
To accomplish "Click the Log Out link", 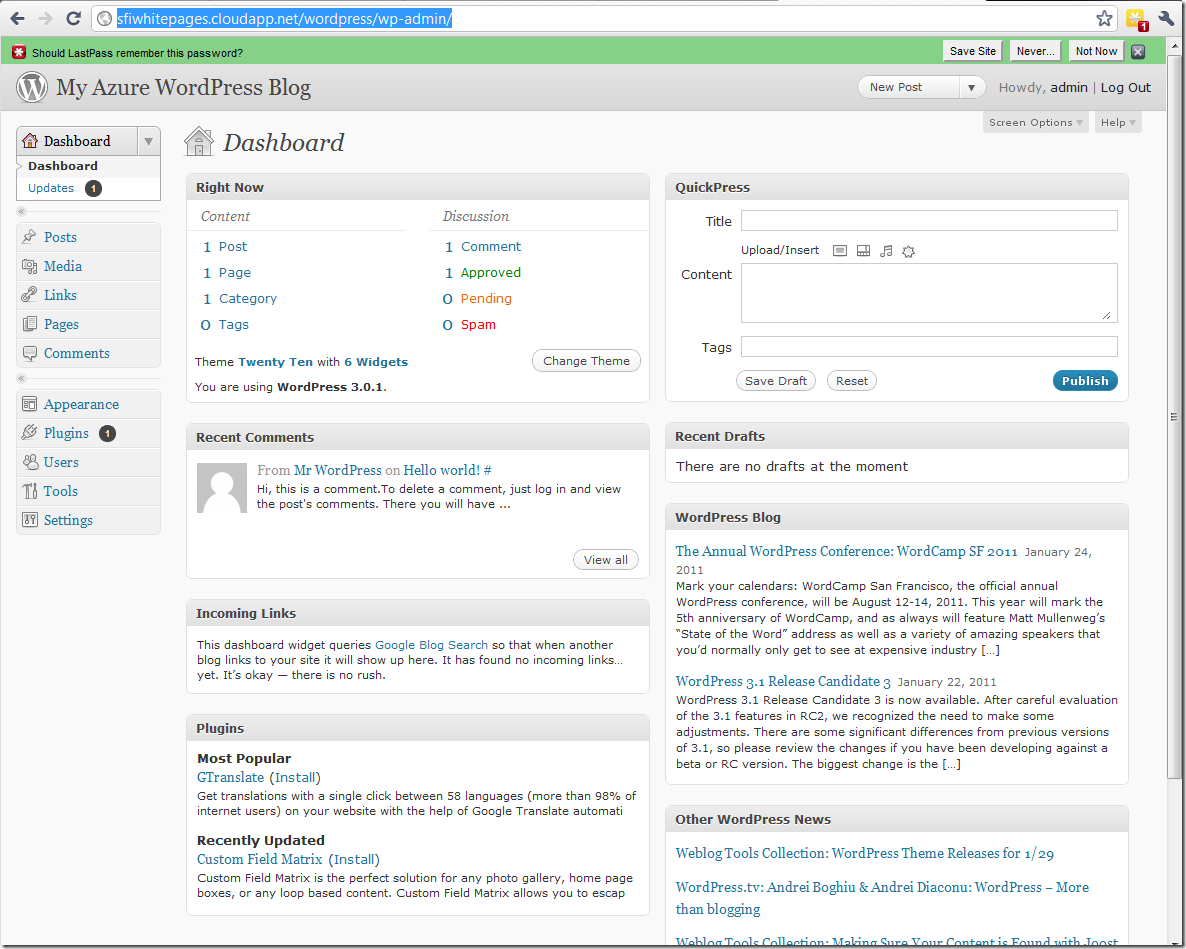I will (1125, 88).
